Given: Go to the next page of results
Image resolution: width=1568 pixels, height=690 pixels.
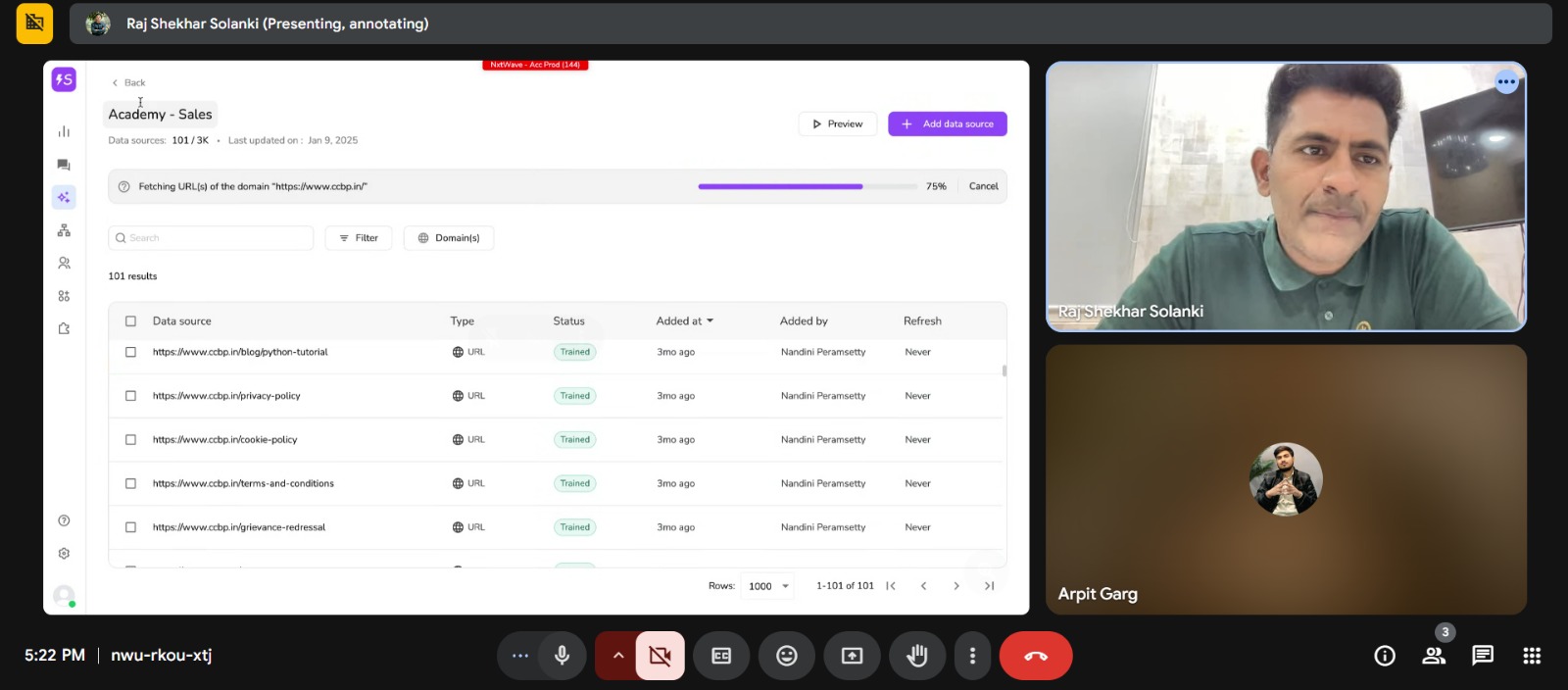Looking at the screenshot, I should click(956, 586).
